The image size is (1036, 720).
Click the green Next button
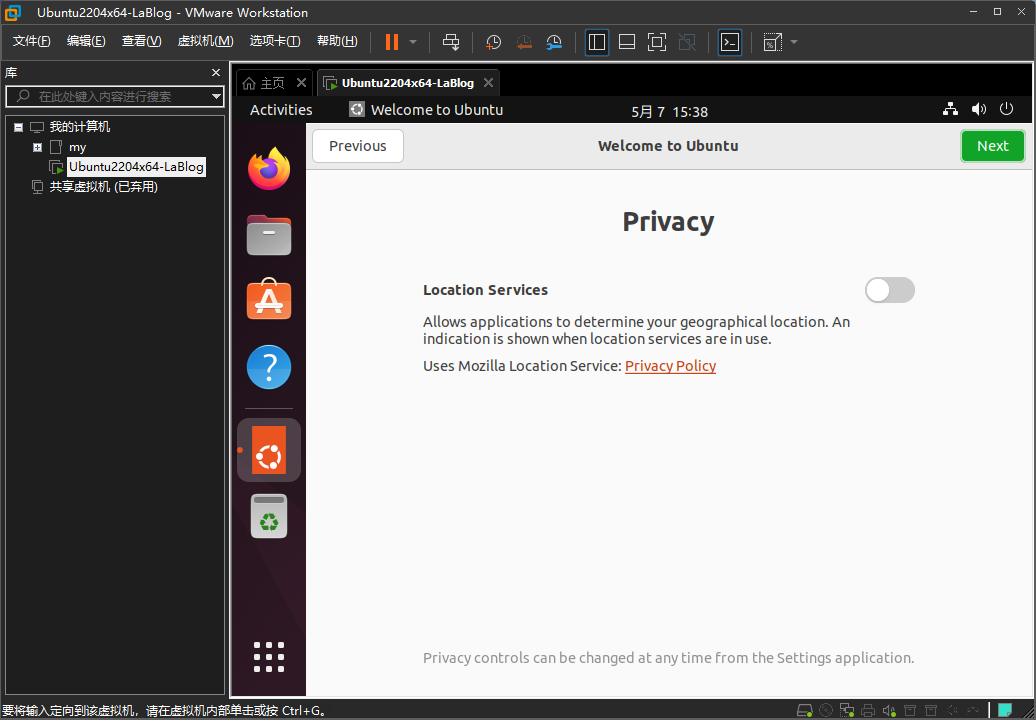coord(992,146)
